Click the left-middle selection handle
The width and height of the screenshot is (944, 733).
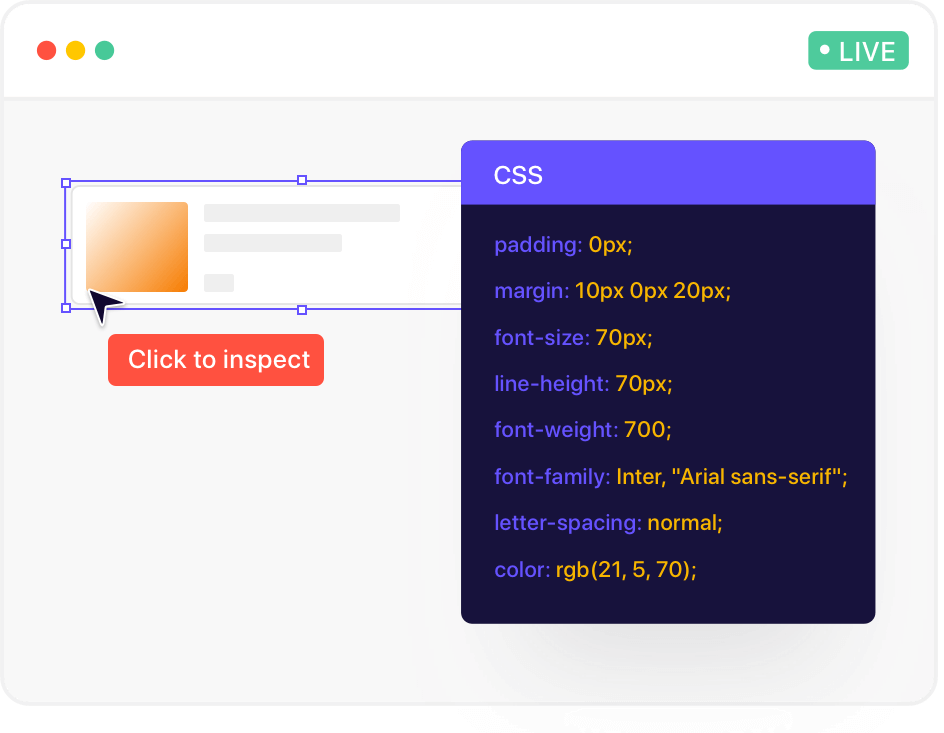66,244
